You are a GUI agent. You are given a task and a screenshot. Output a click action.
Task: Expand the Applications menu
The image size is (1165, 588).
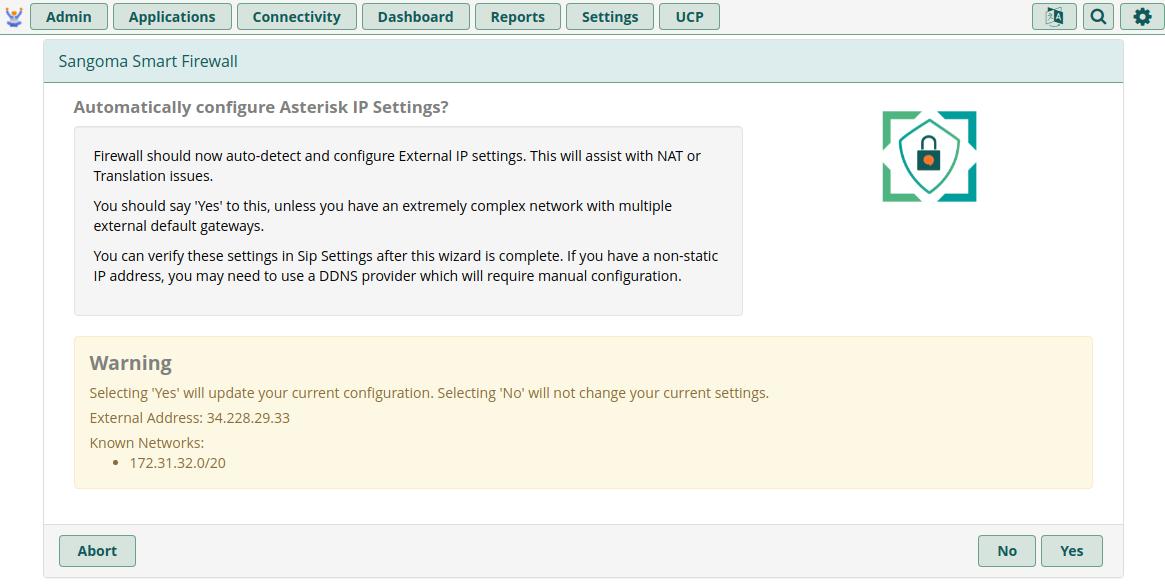click(172, 17)
